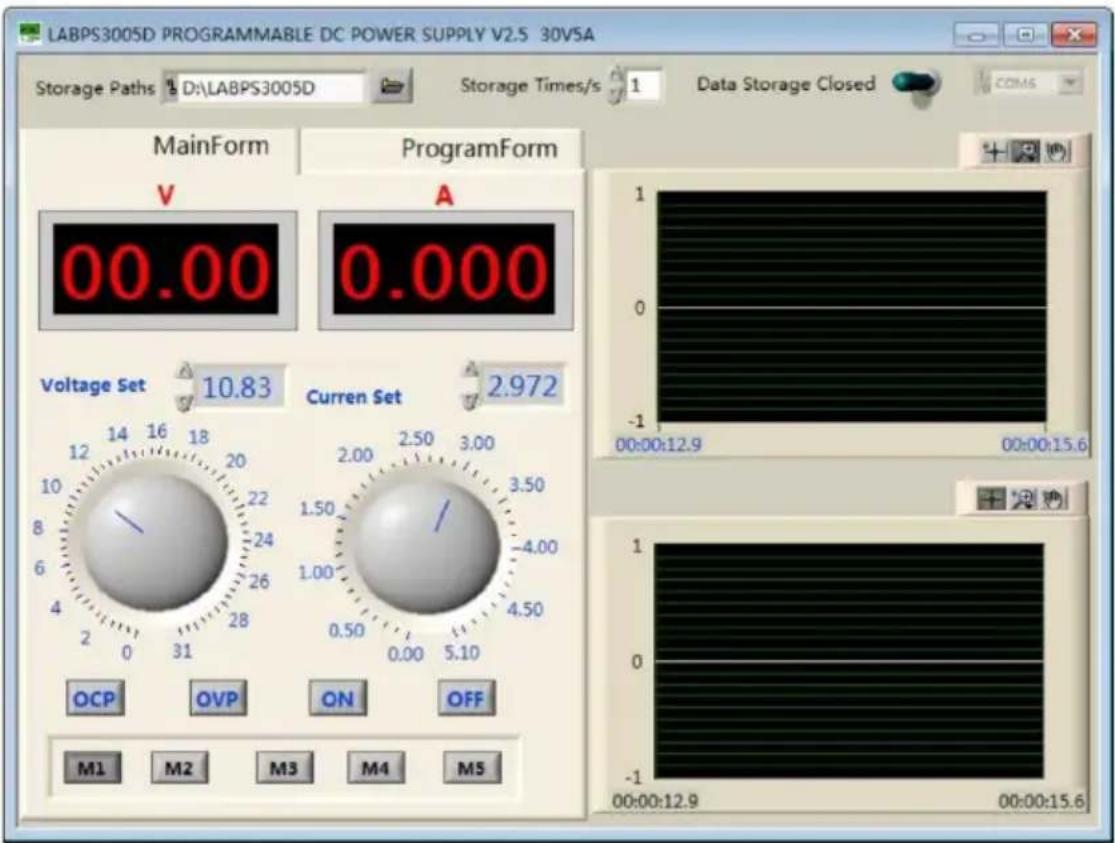The height and width of the screenshot is (843, 1115).
Task: Select the zoom tool on lower graph
Action: [x=1023, y=499]
